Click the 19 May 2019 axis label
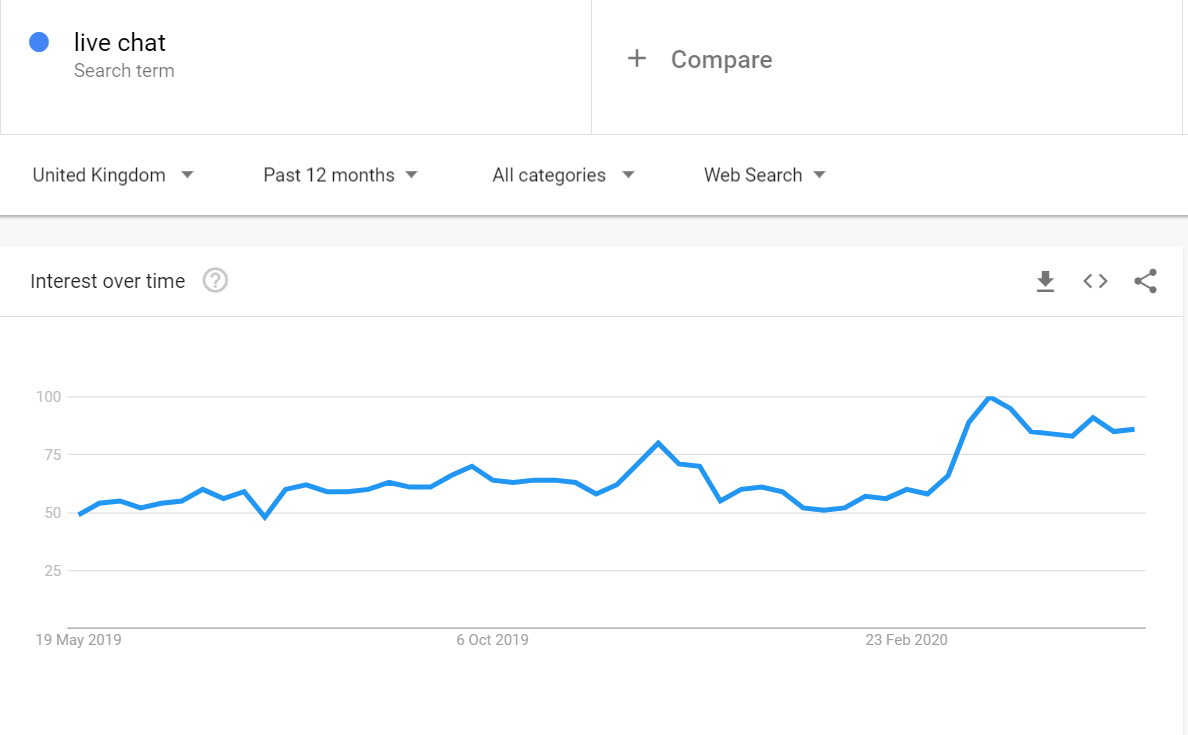Viewport: 1188px width, 735px height. [x=78, y=640]
